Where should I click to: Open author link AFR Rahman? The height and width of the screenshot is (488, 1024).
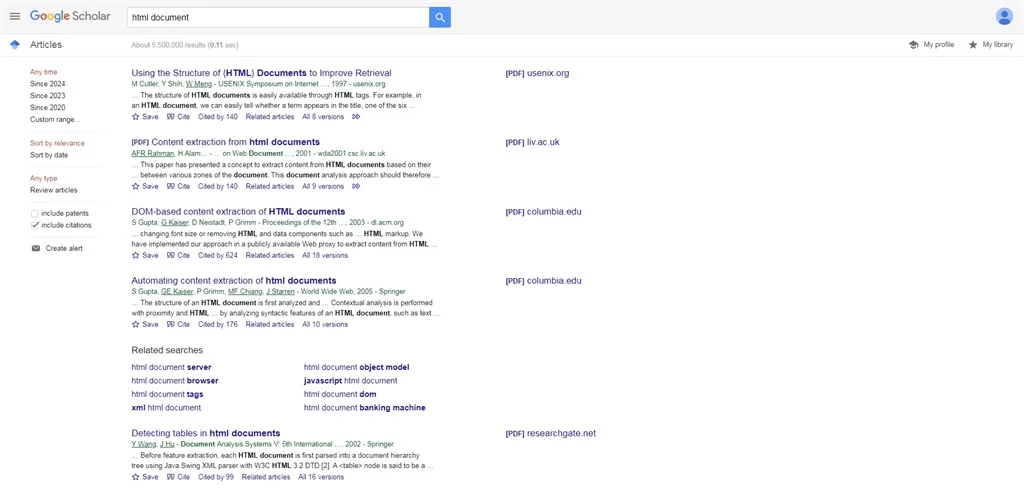[153, 154]
